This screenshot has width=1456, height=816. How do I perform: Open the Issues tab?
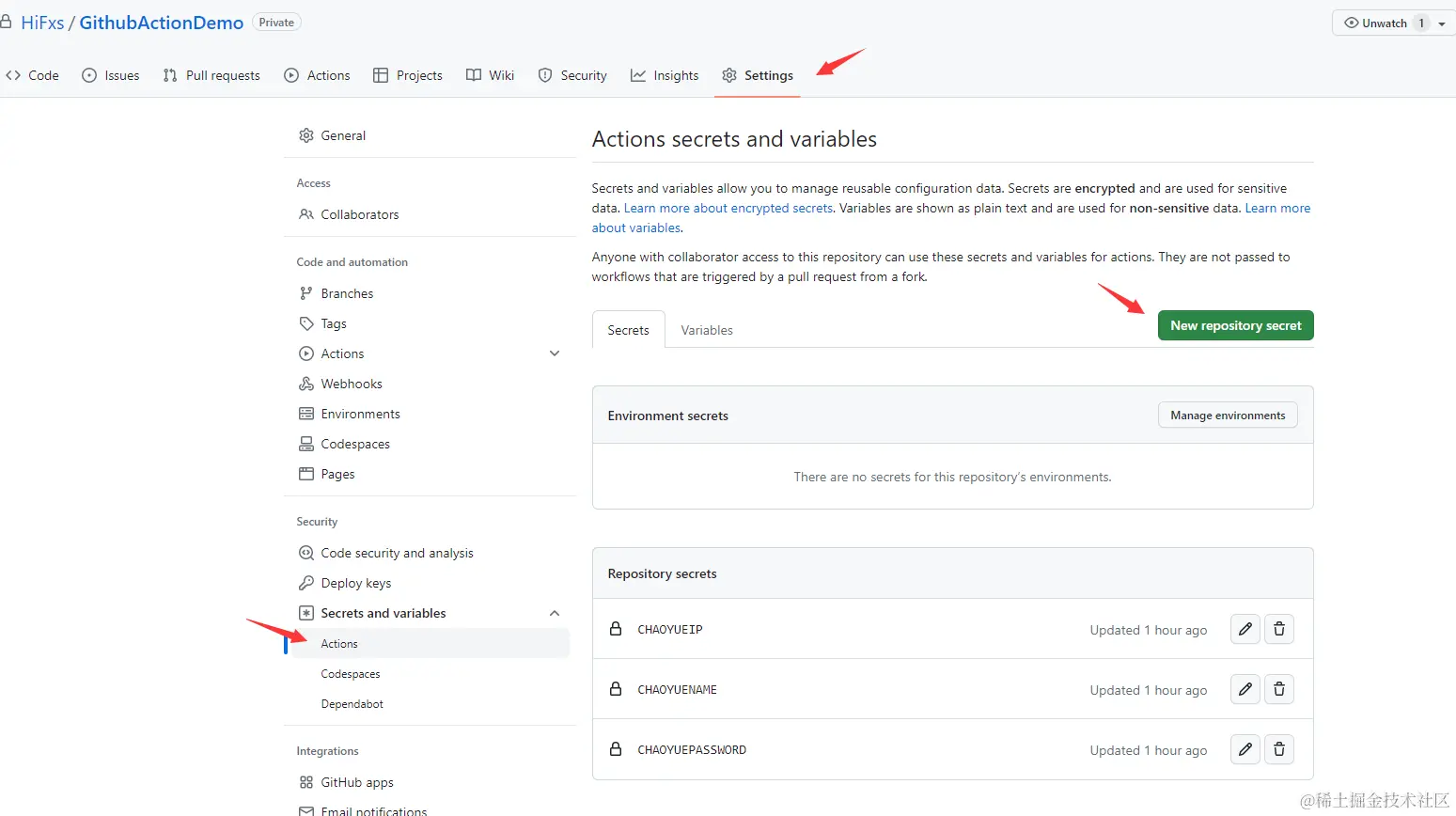[111, 75]
